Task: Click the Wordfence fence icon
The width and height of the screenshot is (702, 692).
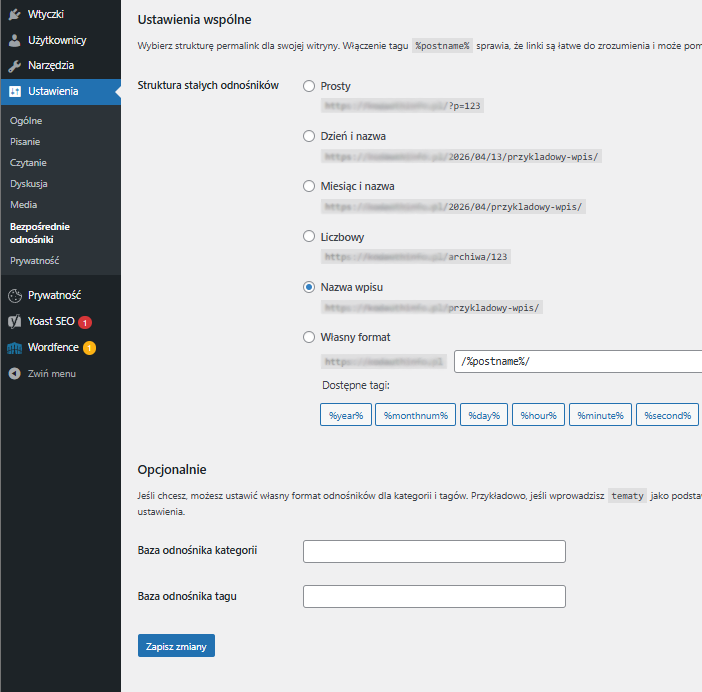Action: pyautogui.click(x=15, y=348)
